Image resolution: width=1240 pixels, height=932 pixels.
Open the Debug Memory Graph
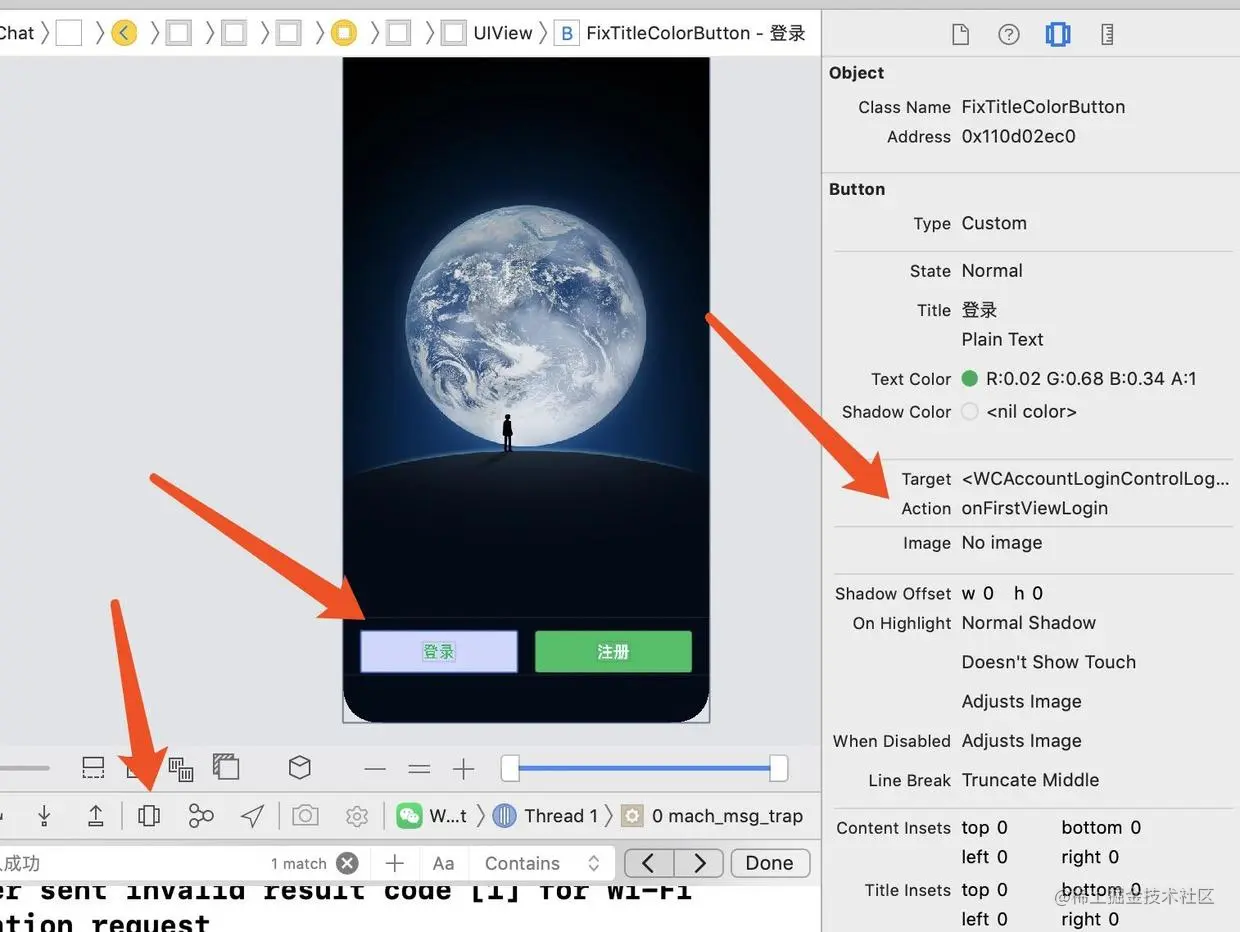coord(201,816)
